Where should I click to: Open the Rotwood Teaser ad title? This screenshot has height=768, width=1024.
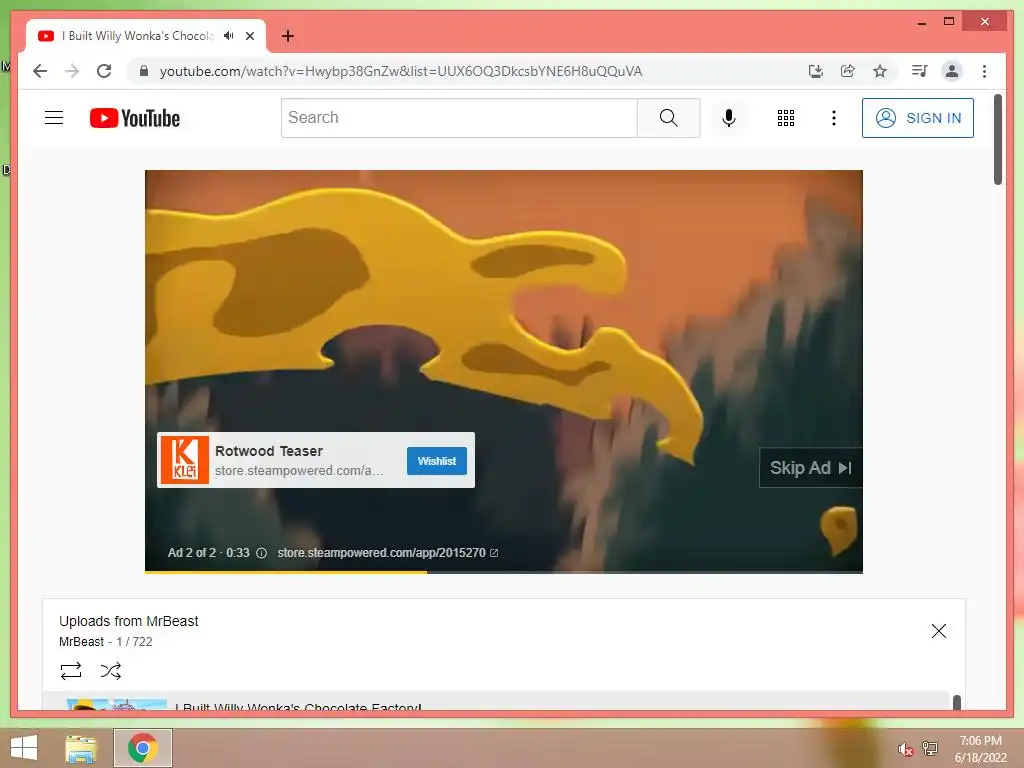pos(269,451)
